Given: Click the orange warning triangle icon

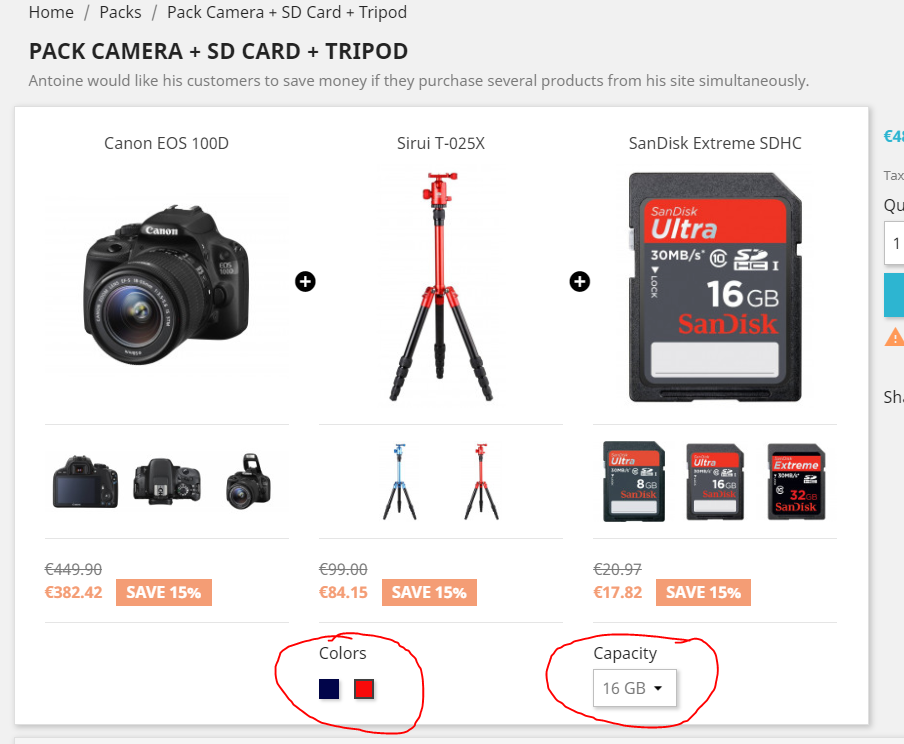Looking at the screenshot, I should tap(895, 336).
